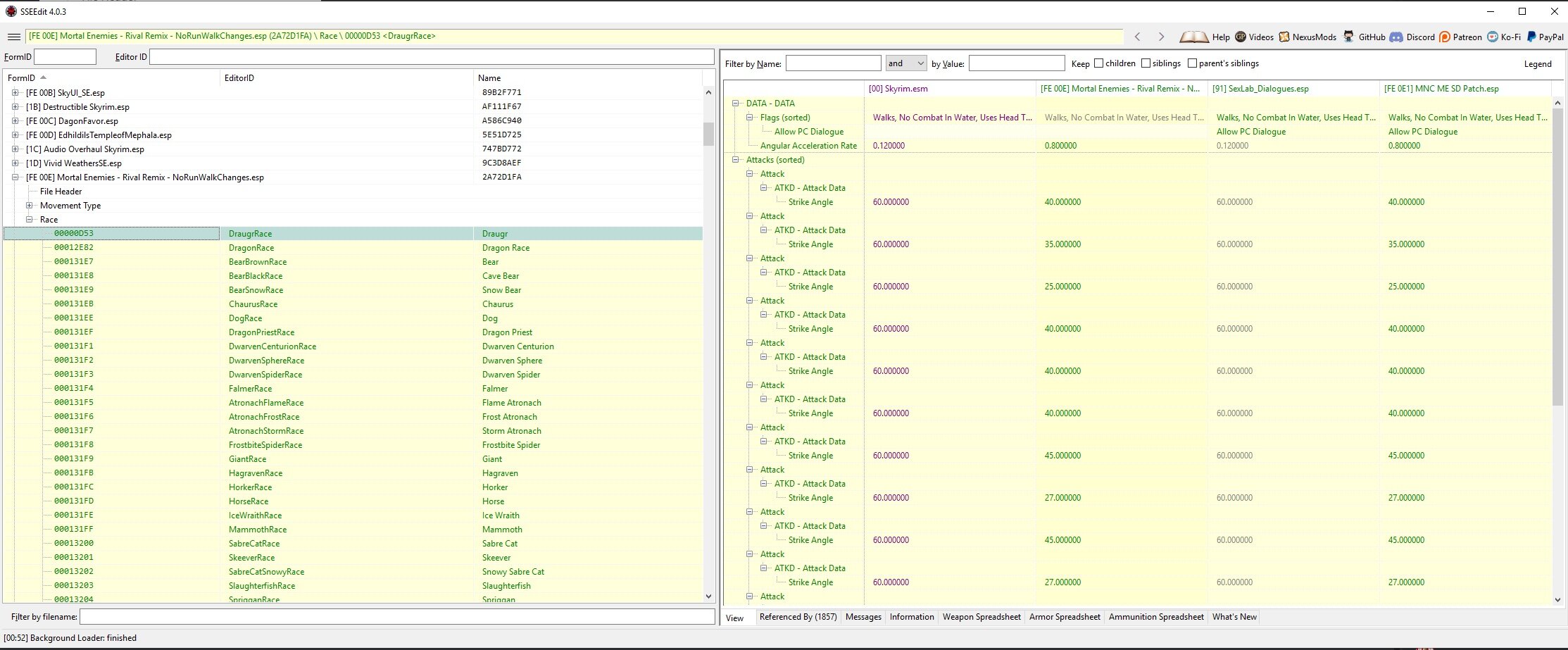The width and height of the screenshot is (1568, 650).
Task: Click the Legend button
Action: click(x=1538, y=63)
